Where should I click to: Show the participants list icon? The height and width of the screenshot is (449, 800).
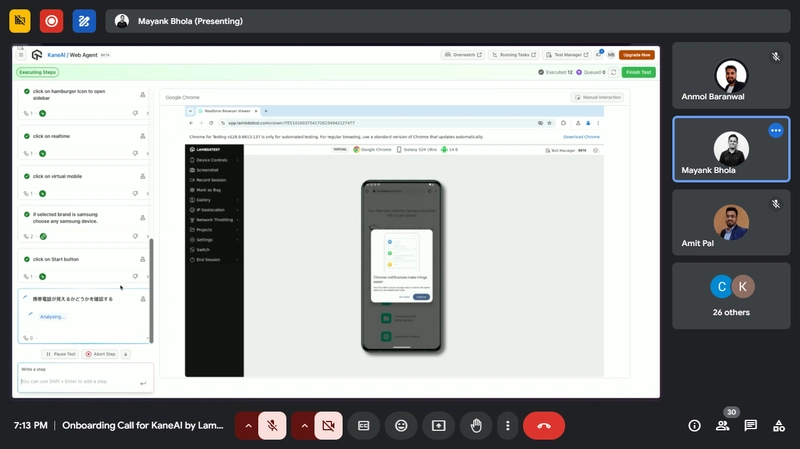tap(722, 426)
